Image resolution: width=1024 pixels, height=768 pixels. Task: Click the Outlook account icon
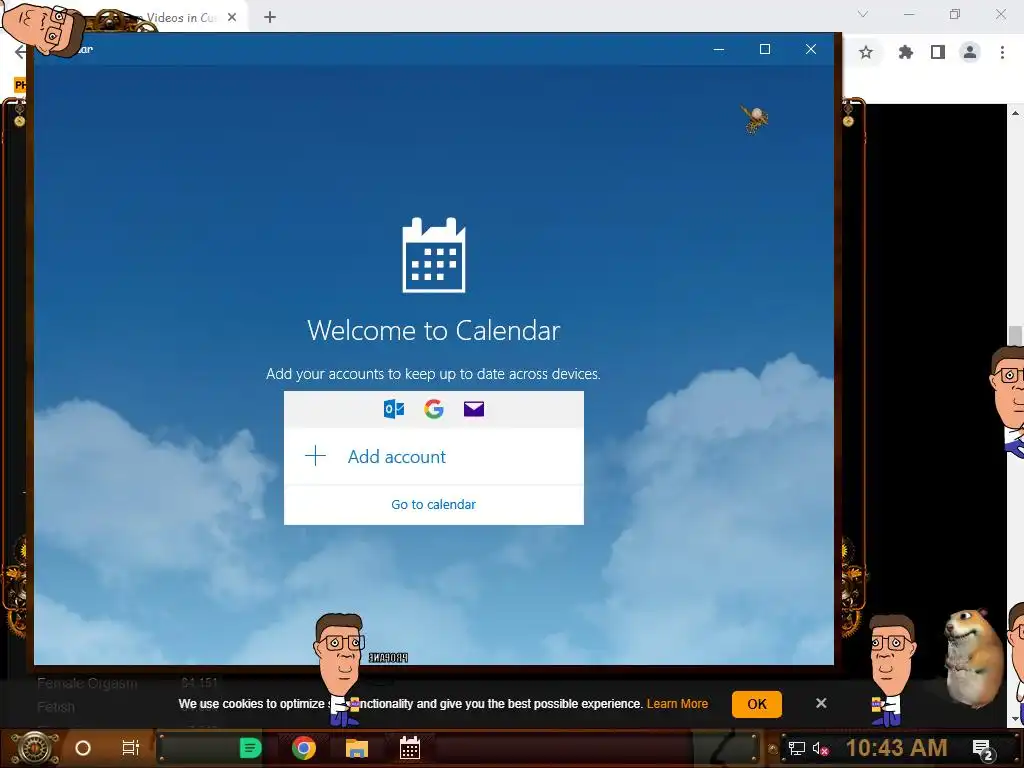(x=394, y=409)
